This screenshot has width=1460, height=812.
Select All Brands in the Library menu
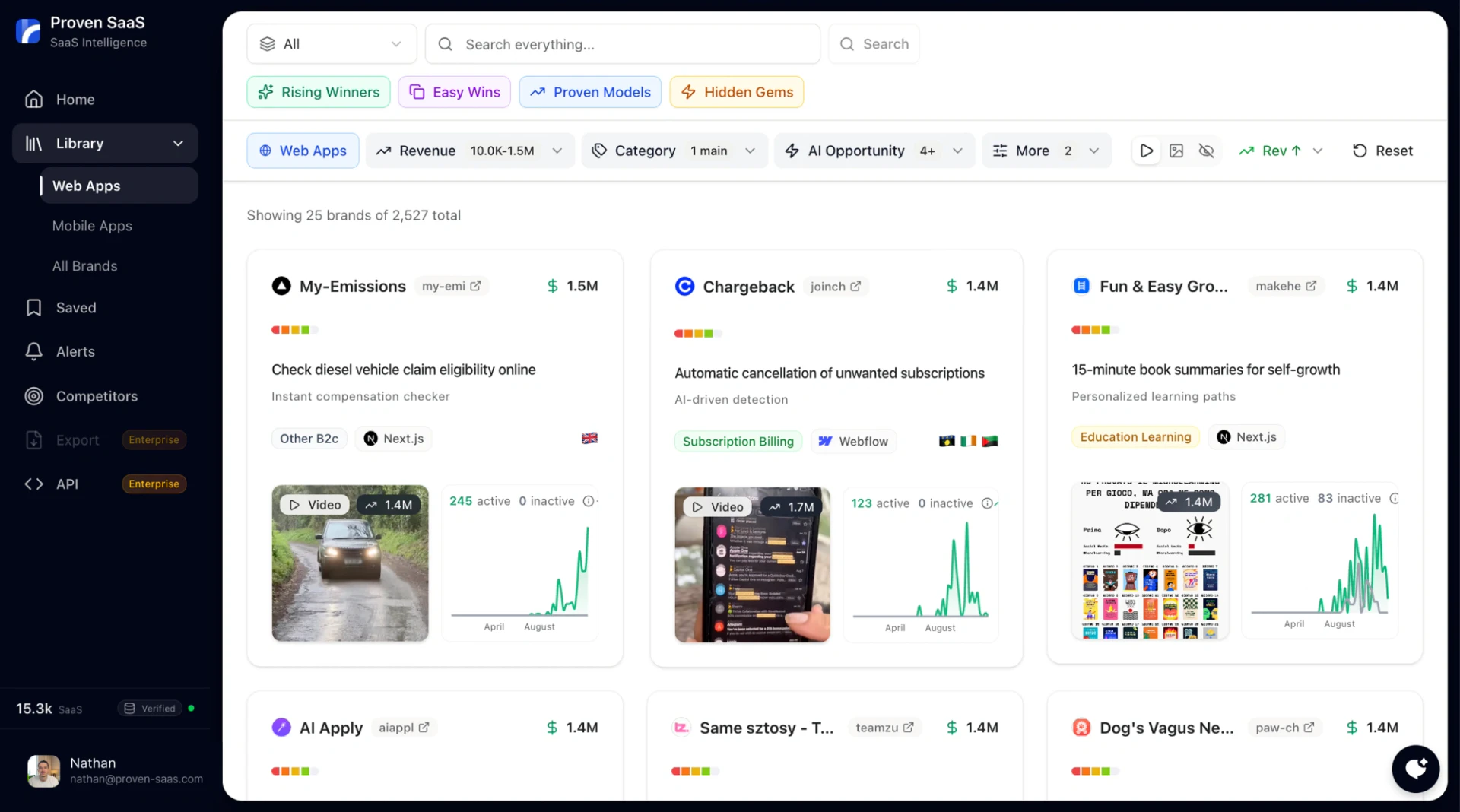coord(84,266)
